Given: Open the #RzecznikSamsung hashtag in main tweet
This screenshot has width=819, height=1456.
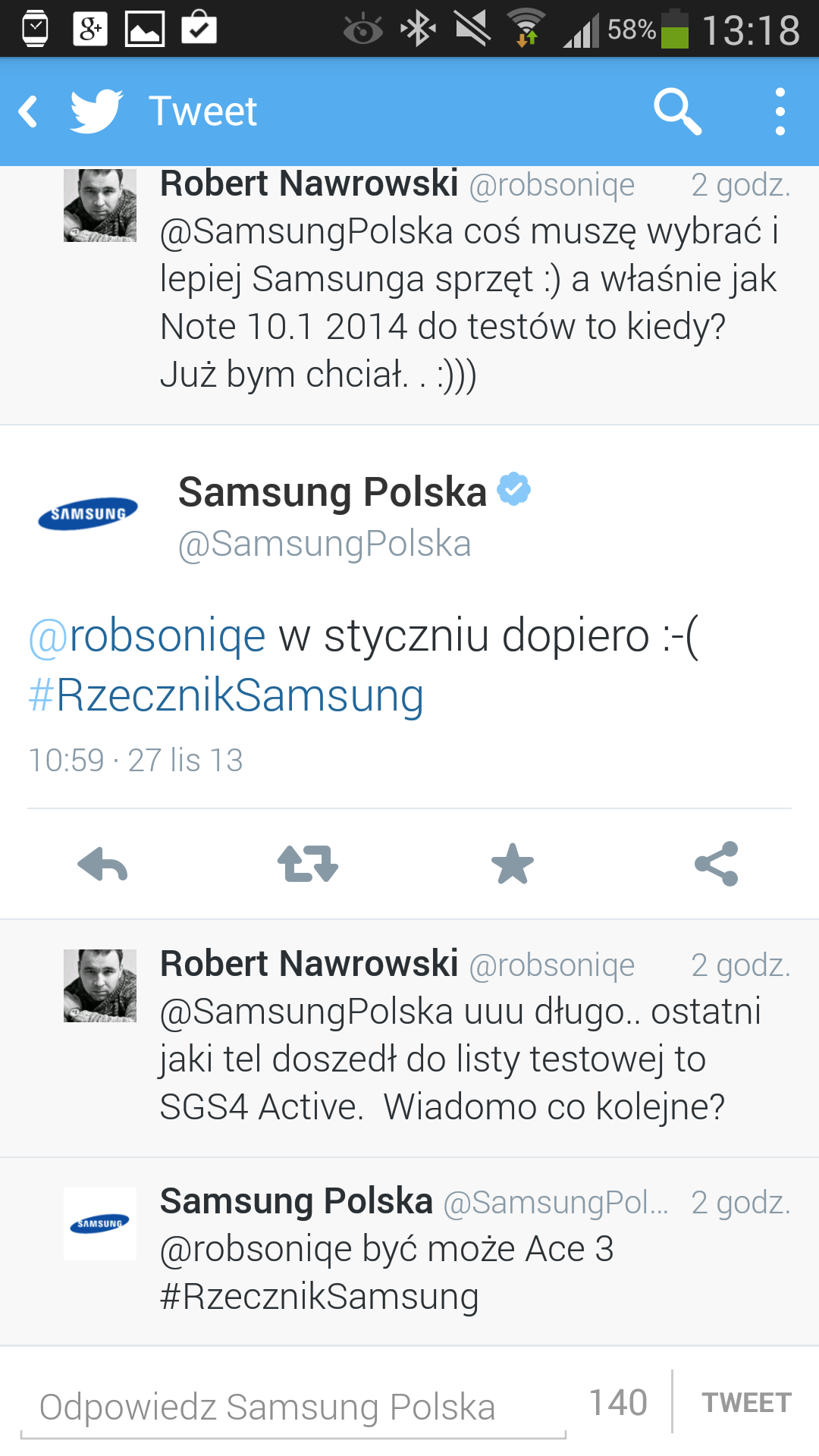Looking at the screenshot, I should pos(226,695).
